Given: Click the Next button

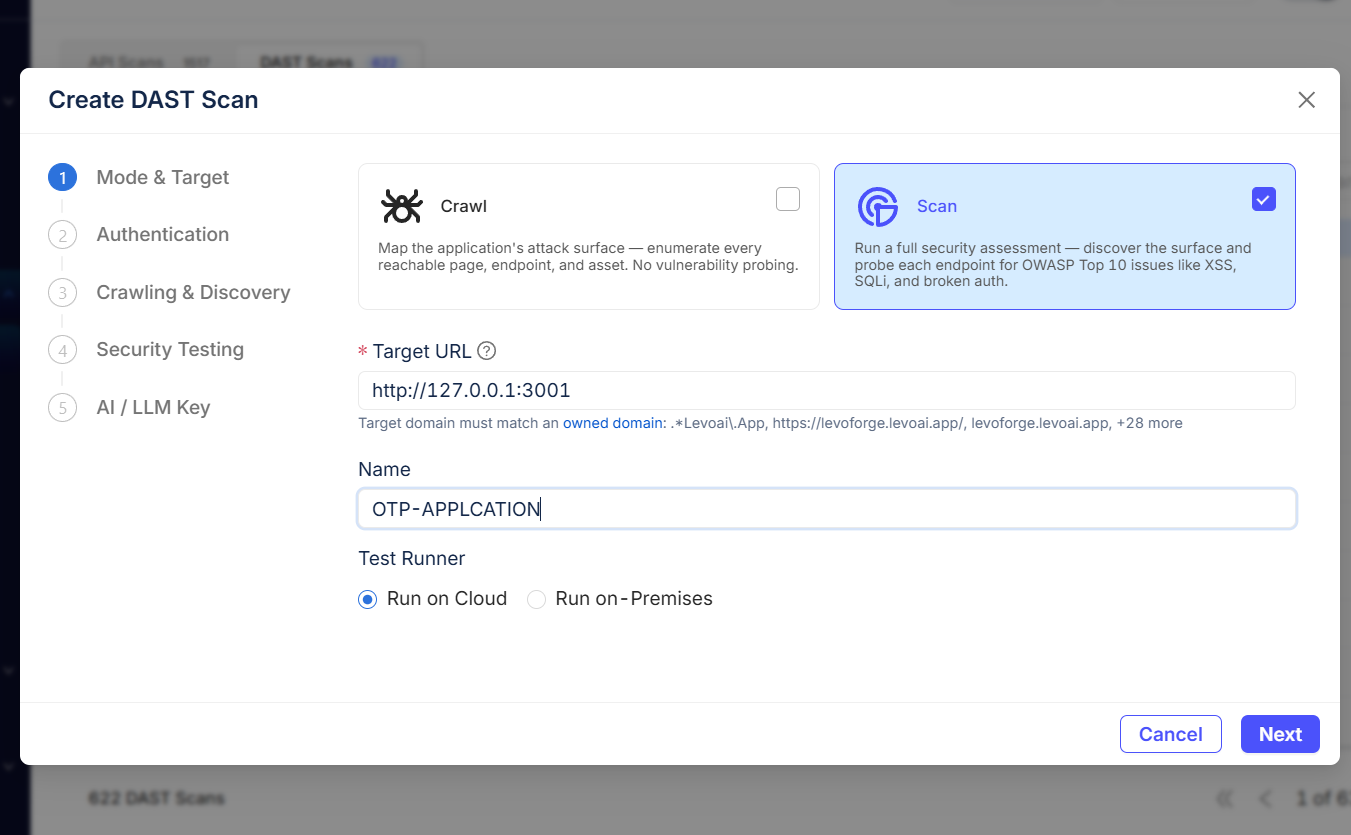Looking at the screenshot, I should pyautogui.click(x=1280, y=734).
